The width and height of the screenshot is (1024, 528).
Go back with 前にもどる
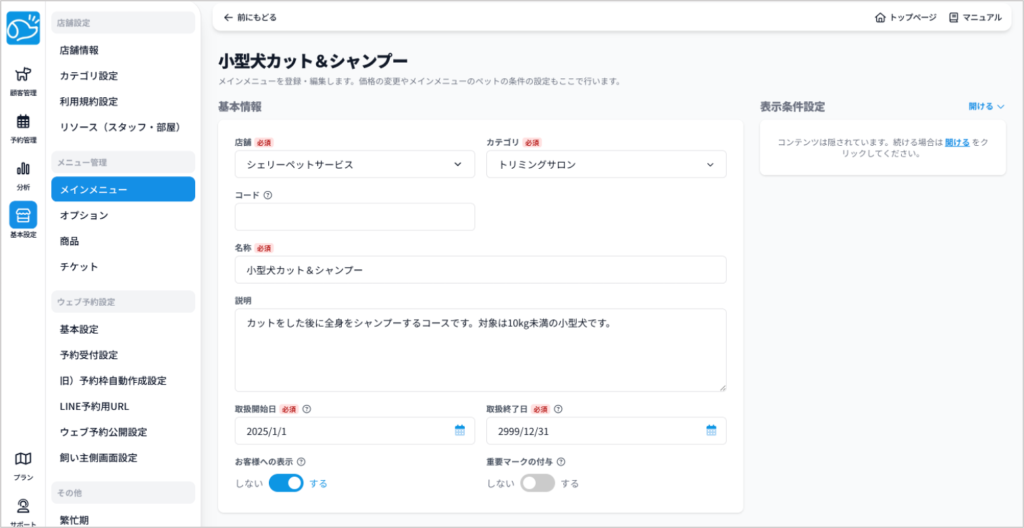[250, 18]
